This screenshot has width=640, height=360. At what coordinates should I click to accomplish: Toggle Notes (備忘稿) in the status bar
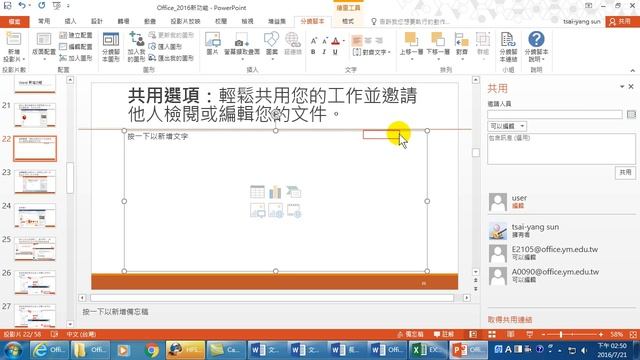pyautogui.click(x=411, y=334)
